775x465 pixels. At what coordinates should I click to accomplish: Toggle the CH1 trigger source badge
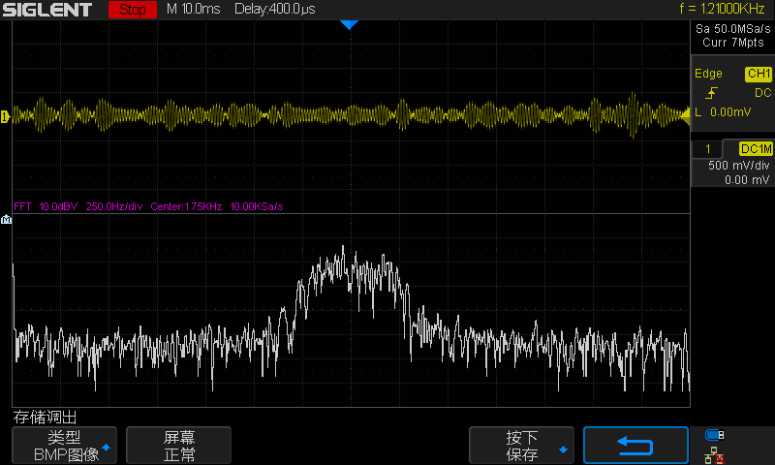[x=758, y=74]
